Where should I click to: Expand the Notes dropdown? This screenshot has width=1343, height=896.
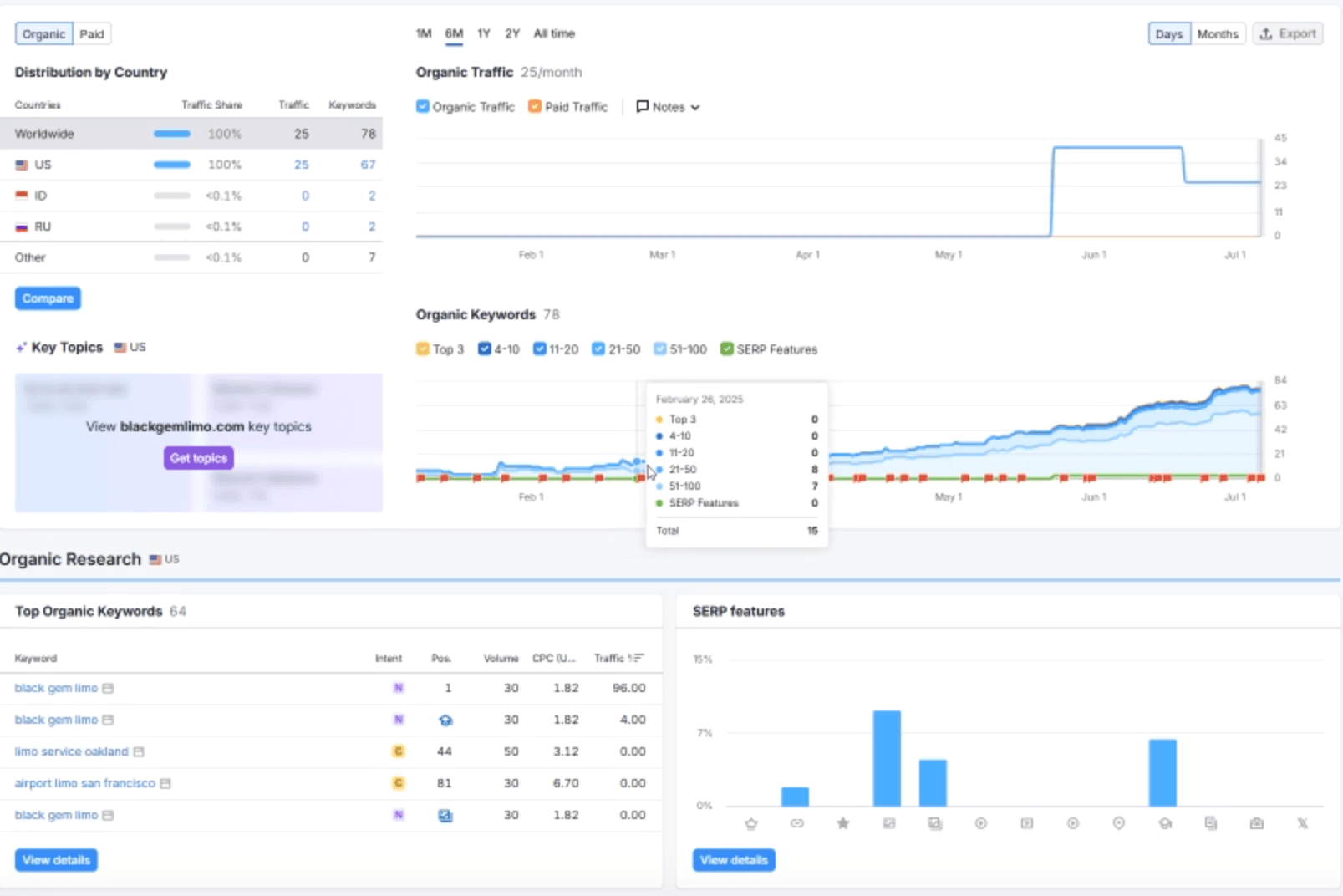(x=667, y=107)
